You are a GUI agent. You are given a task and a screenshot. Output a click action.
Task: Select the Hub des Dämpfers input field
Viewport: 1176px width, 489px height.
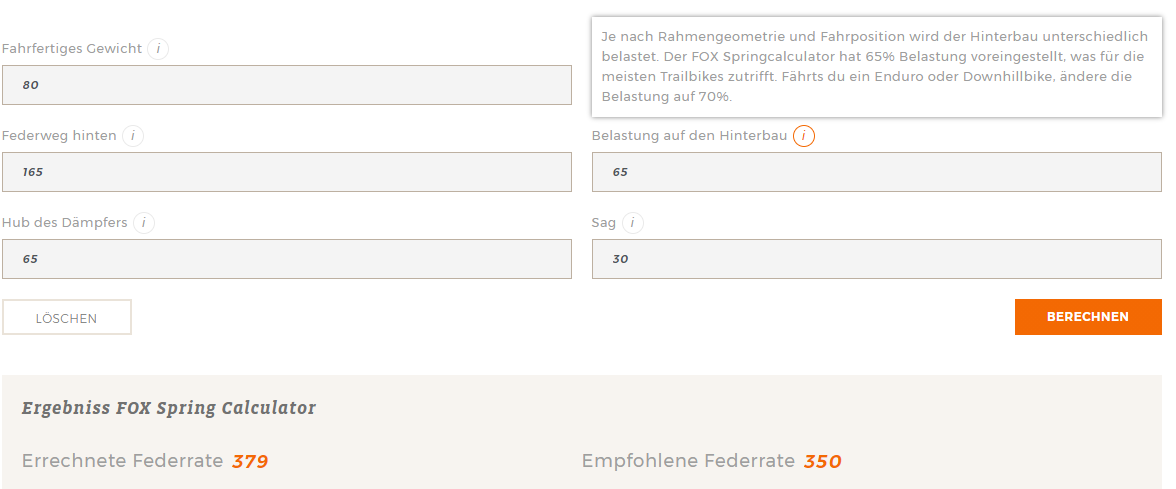[x=287, y=259]
